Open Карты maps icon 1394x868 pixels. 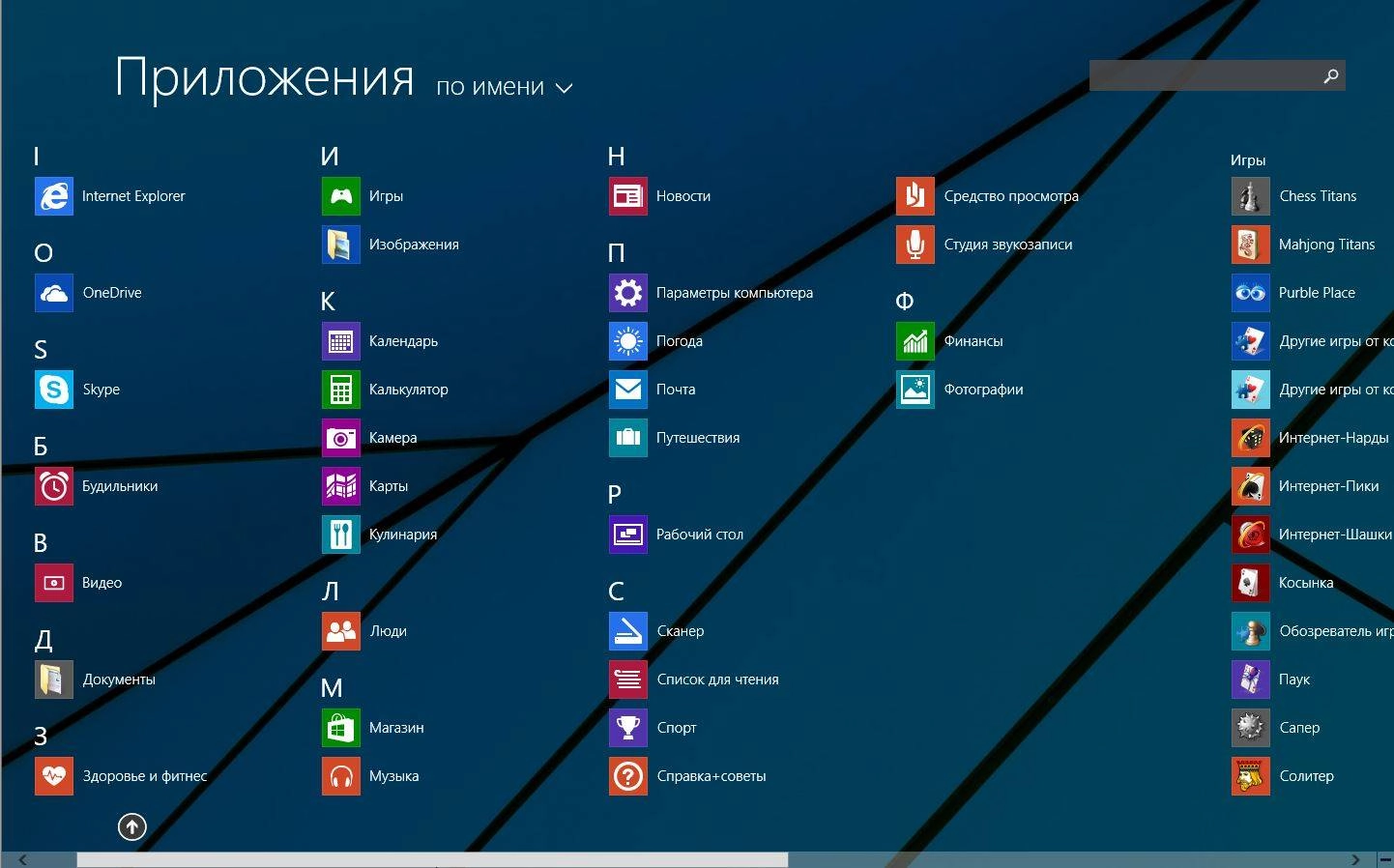(x=341, y=486)
